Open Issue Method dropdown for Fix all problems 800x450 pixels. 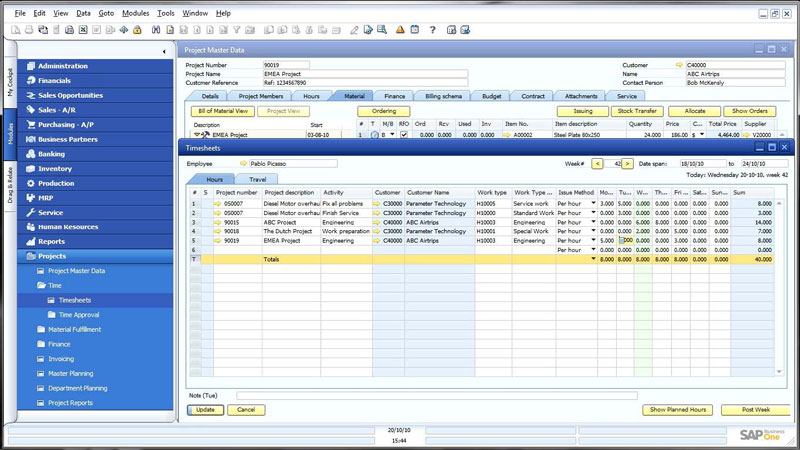593,204
